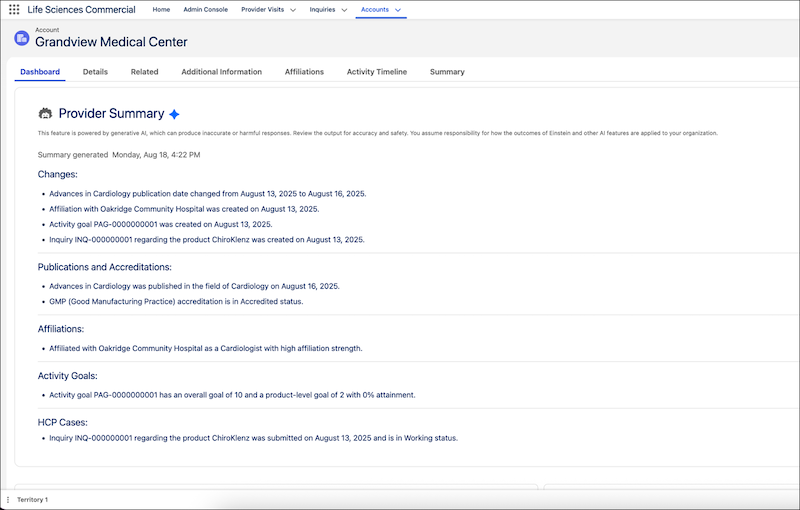Image resolution: width=800 pixels, height=510 pixels.
Task: Click the Activity goal PAG-0000000001 was created line
Action: coord(161,224)
